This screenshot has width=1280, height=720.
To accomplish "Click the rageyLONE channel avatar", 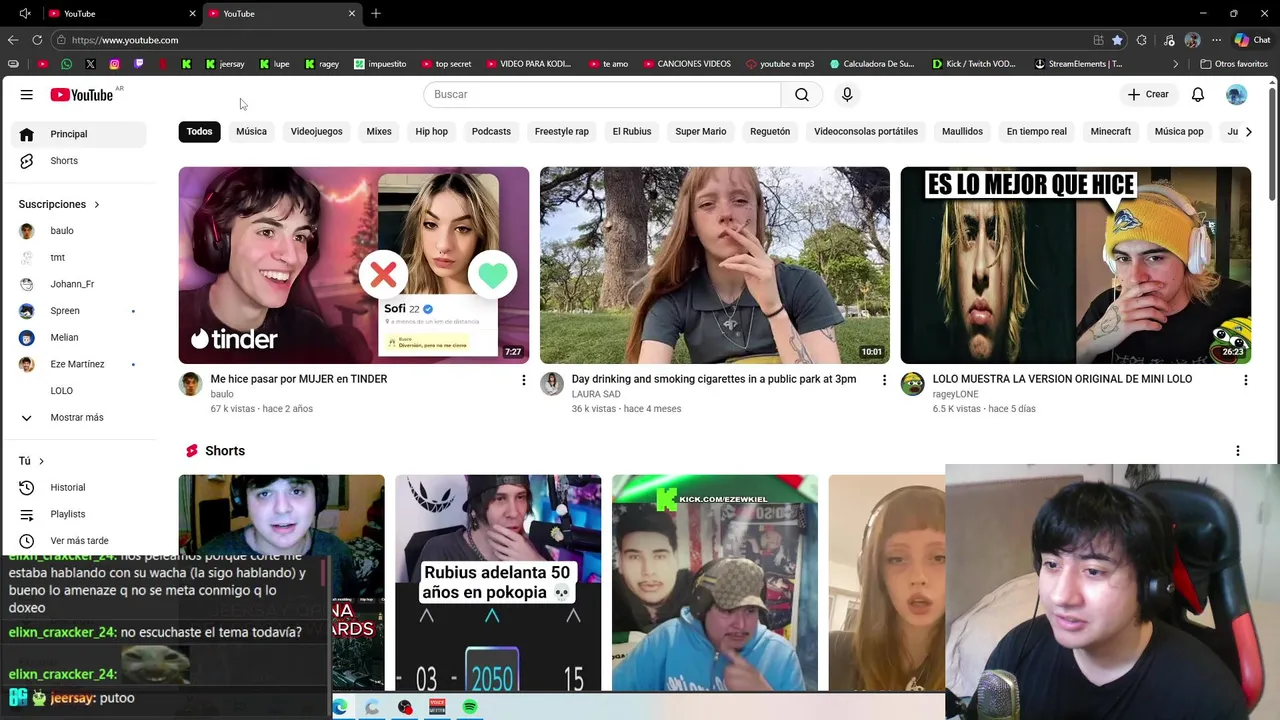I will 912,384.
